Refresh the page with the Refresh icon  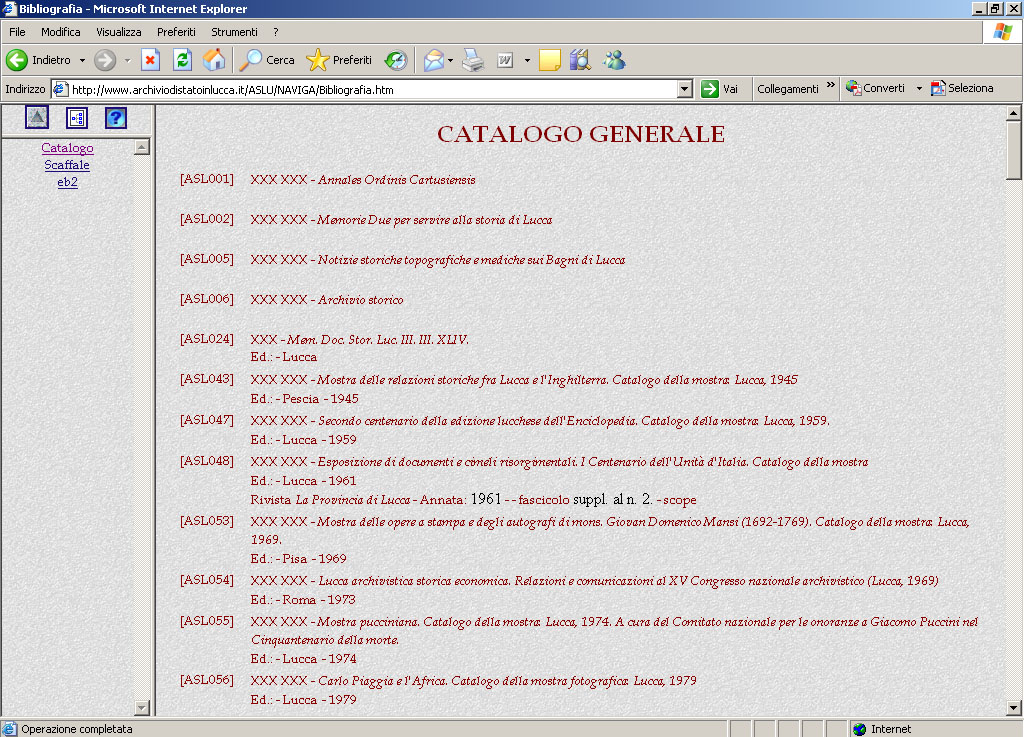[182, 60]
